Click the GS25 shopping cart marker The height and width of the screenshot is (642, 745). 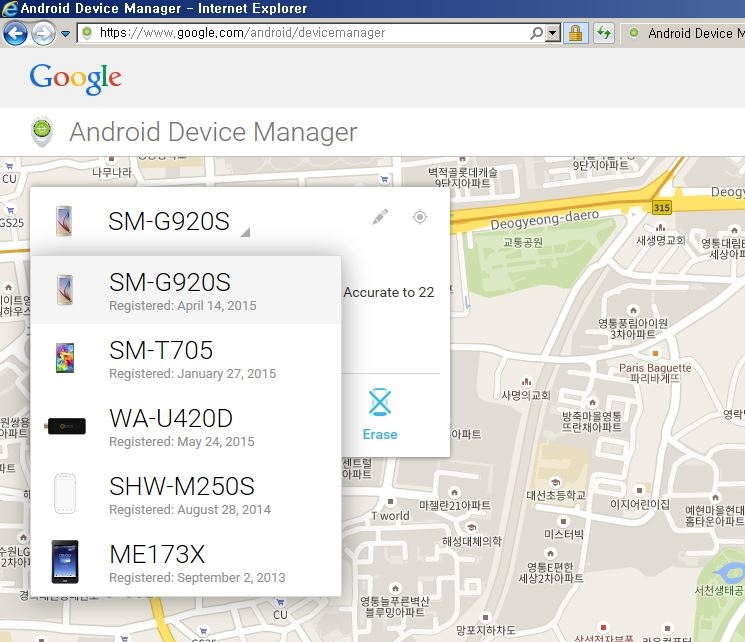10,210
